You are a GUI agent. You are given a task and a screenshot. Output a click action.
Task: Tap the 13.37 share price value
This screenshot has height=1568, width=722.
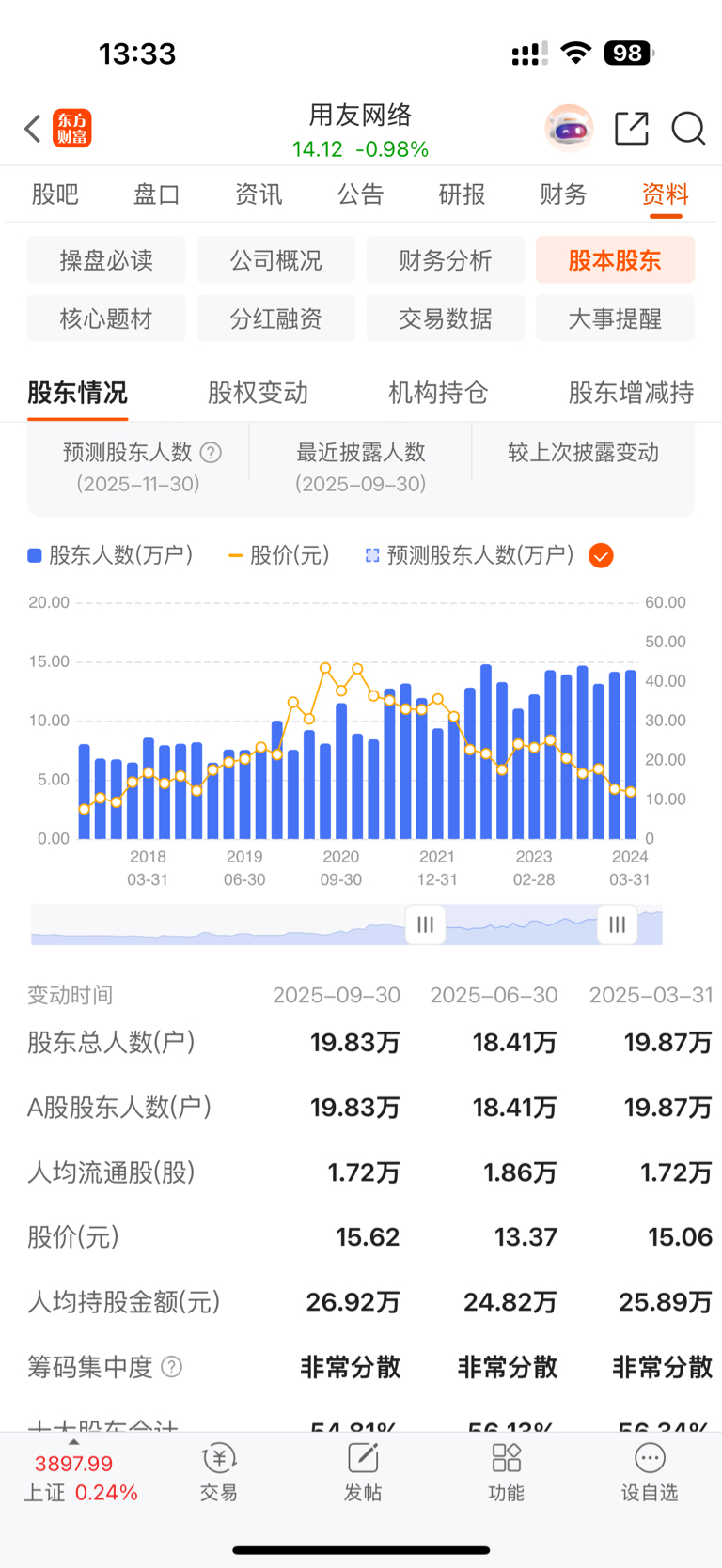pos(526,1237)
